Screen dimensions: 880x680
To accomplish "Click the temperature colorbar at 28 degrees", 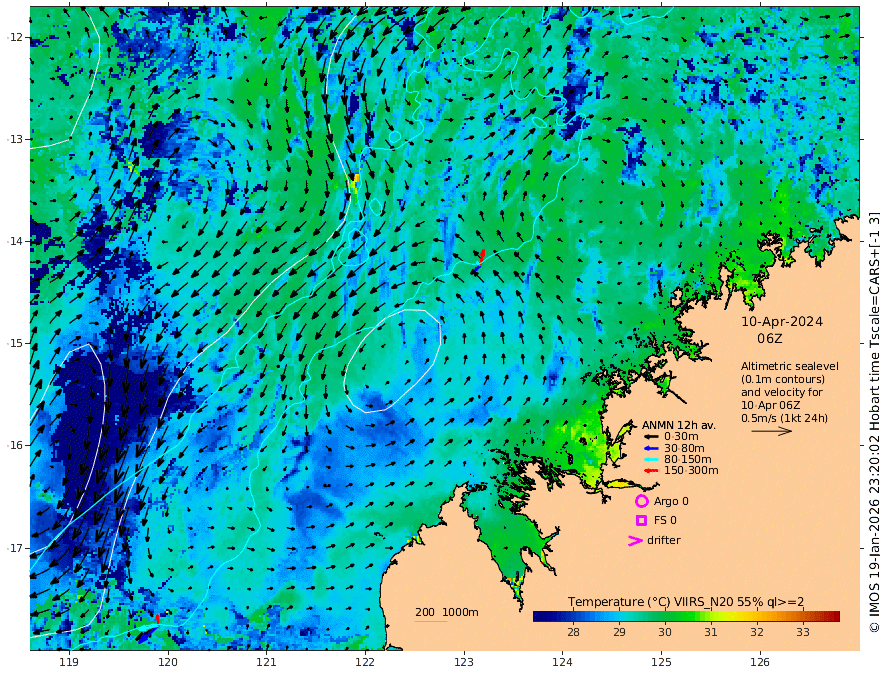I will point(573,617).
